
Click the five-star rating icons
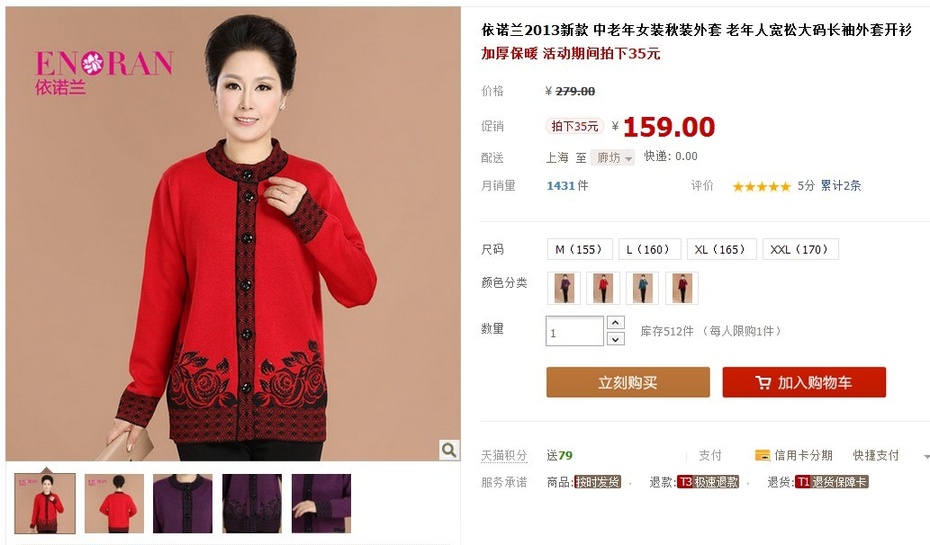tap(762, 186)
